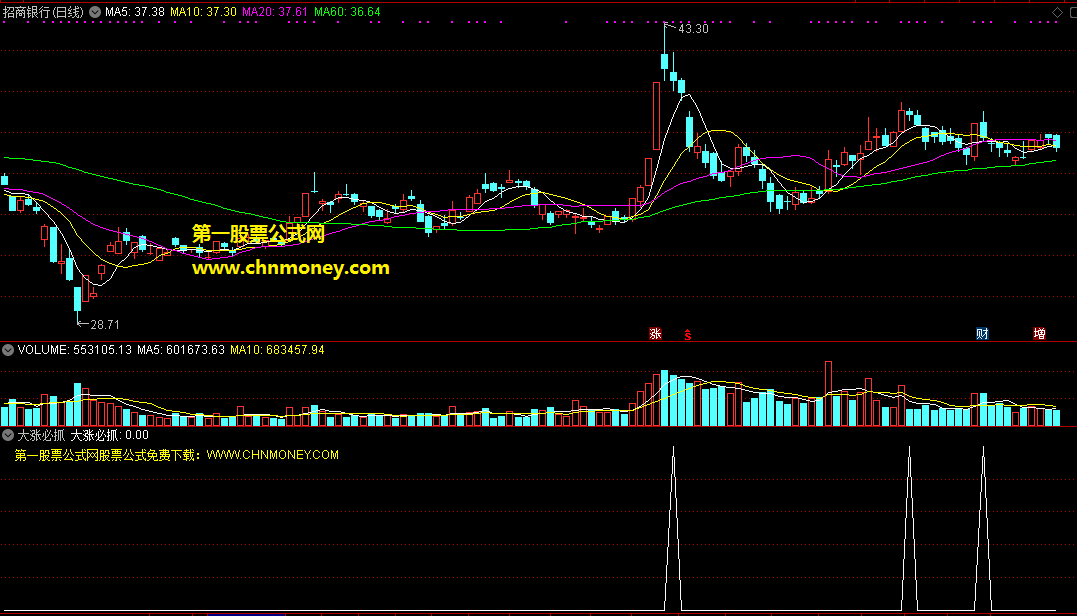The width and height of the screenshot is (1077, 616).
Task: Click the MA5: 37.38 label
Action: coord(135,12)
